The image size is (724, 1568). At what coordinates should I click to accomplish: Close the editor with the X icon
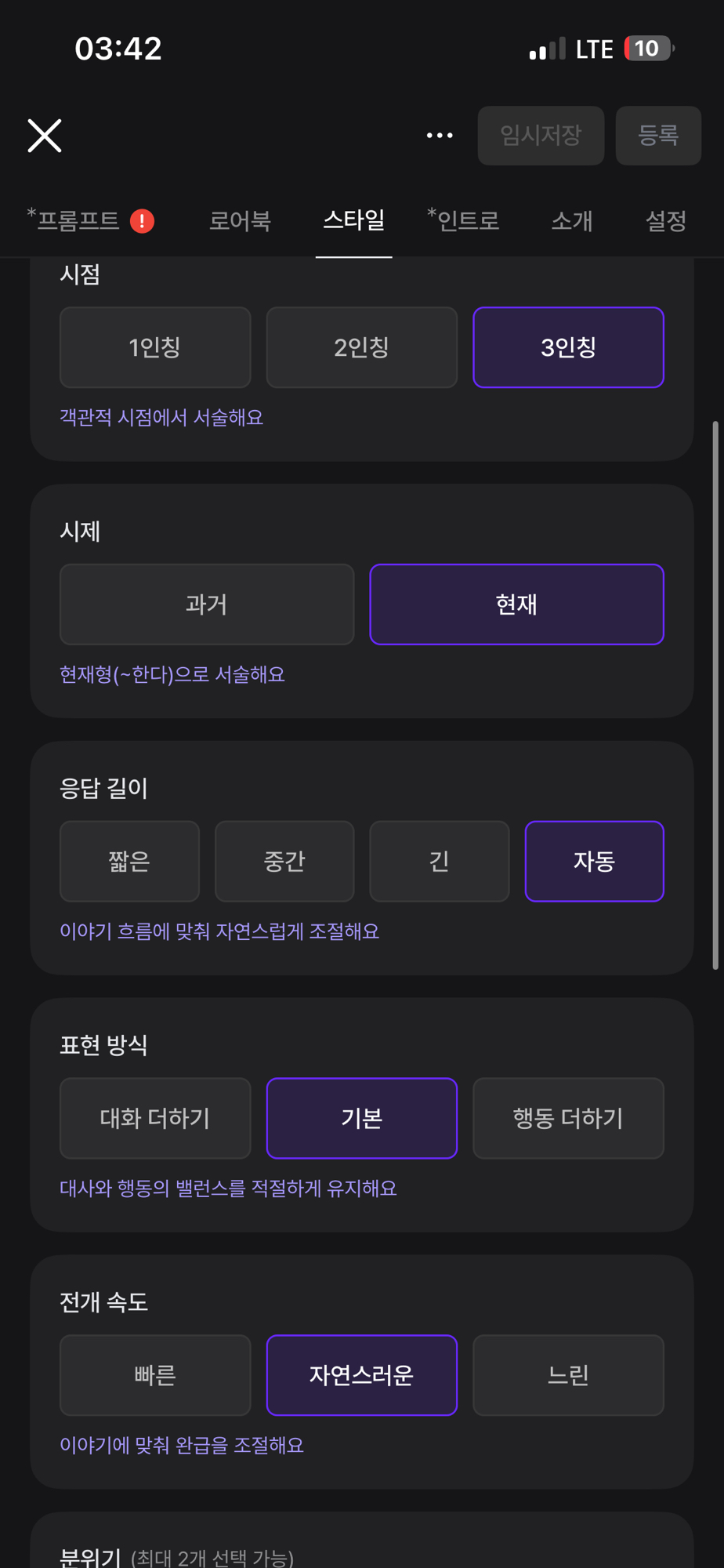(x=45, y=136)
